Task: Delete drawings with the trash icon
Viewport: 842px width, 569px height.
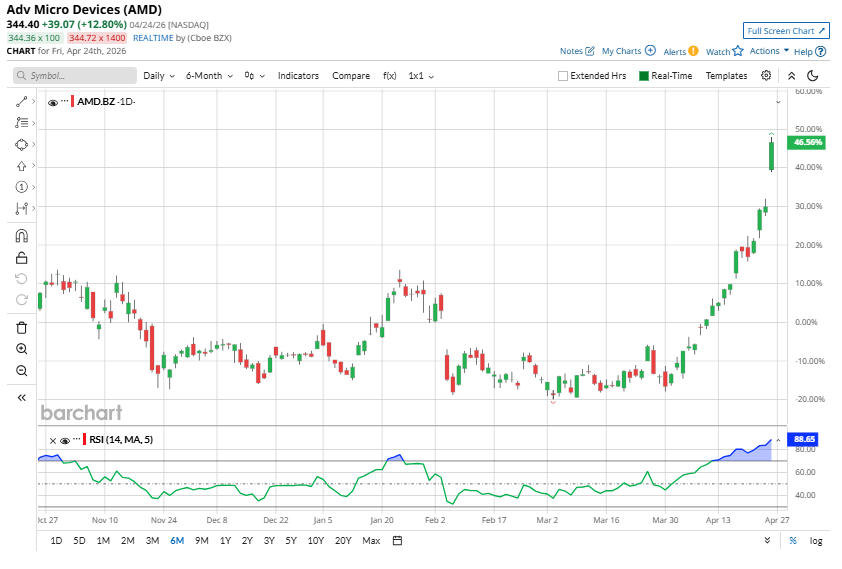Action: (21, 327)
